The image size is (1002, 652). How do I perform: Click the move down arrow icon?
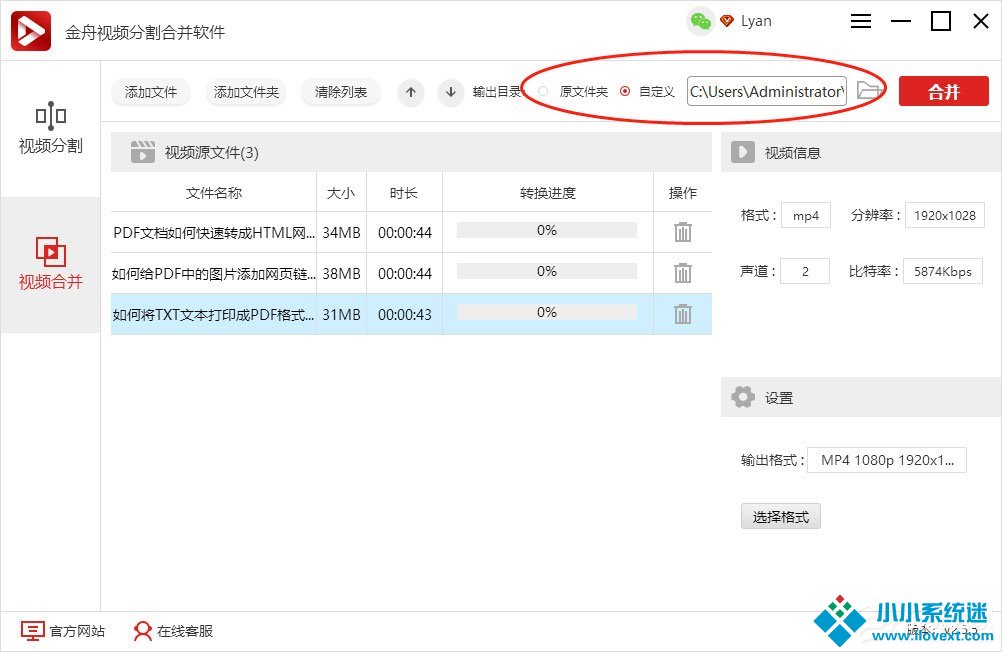point(451,92)
